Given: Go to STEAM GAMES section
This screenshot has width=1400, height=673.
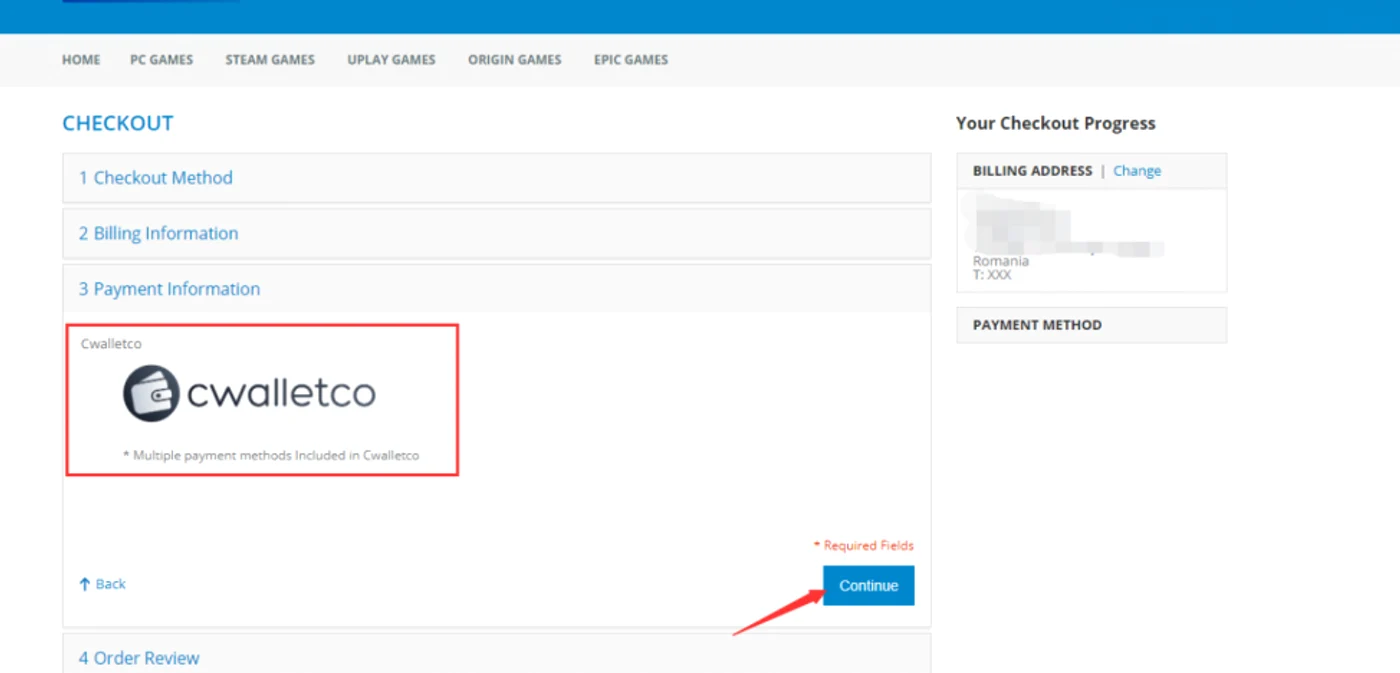Looking at the screenshot, I should click(x=270, y=60).
